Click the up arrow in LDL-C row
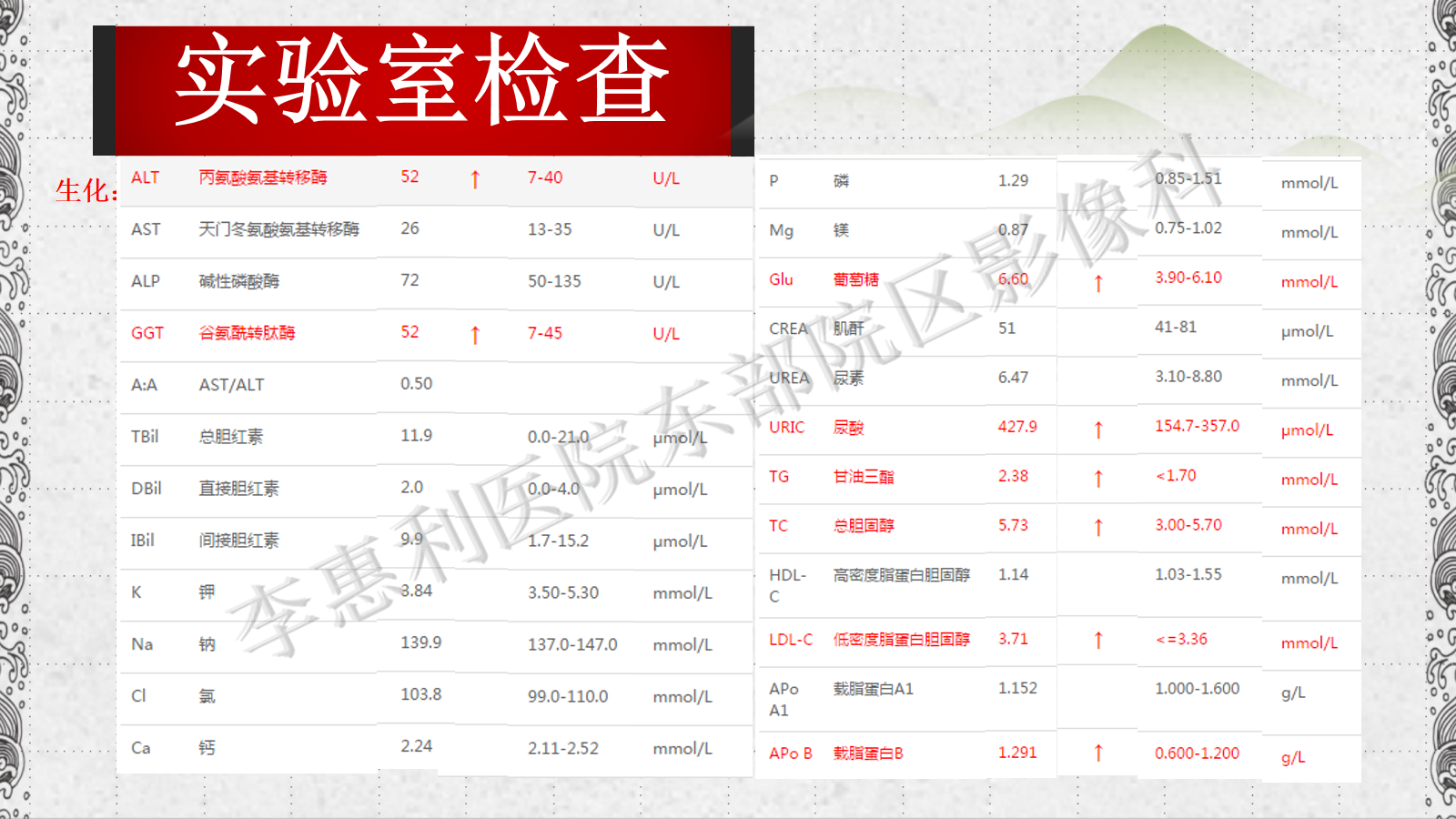Viewport: 1456px width, 819px height. (1098, 641)
